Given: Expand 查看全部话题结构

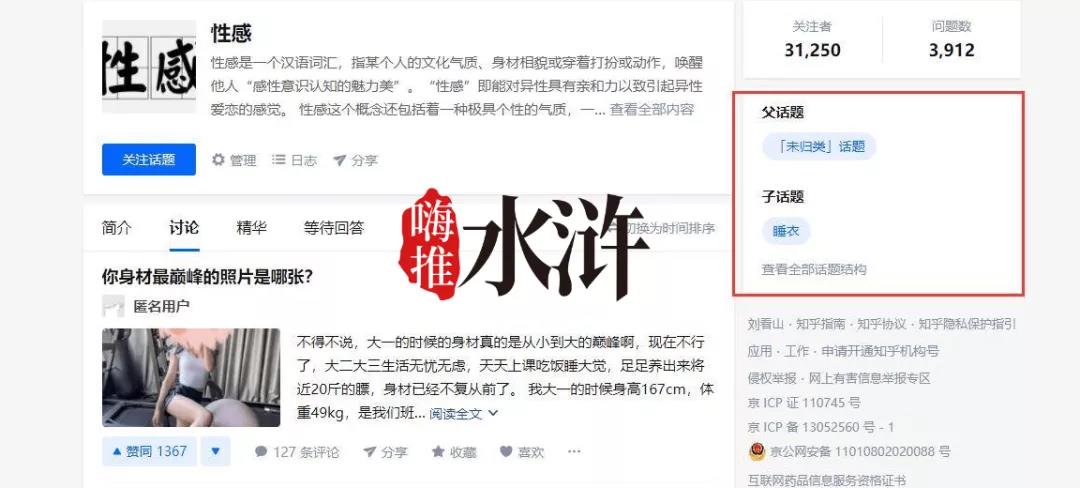Looking at the screenshot, I should 813,270.
